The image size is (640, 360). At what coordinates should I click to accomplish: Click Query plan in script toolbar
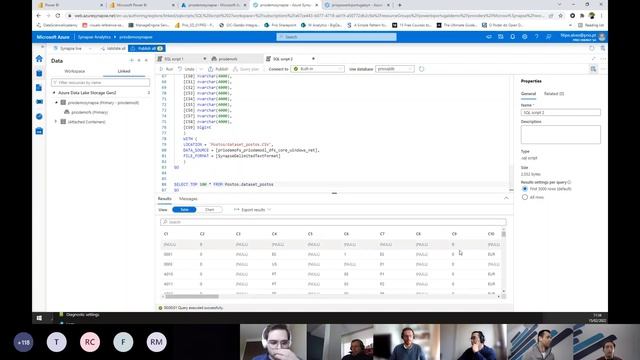coord(246,69)
